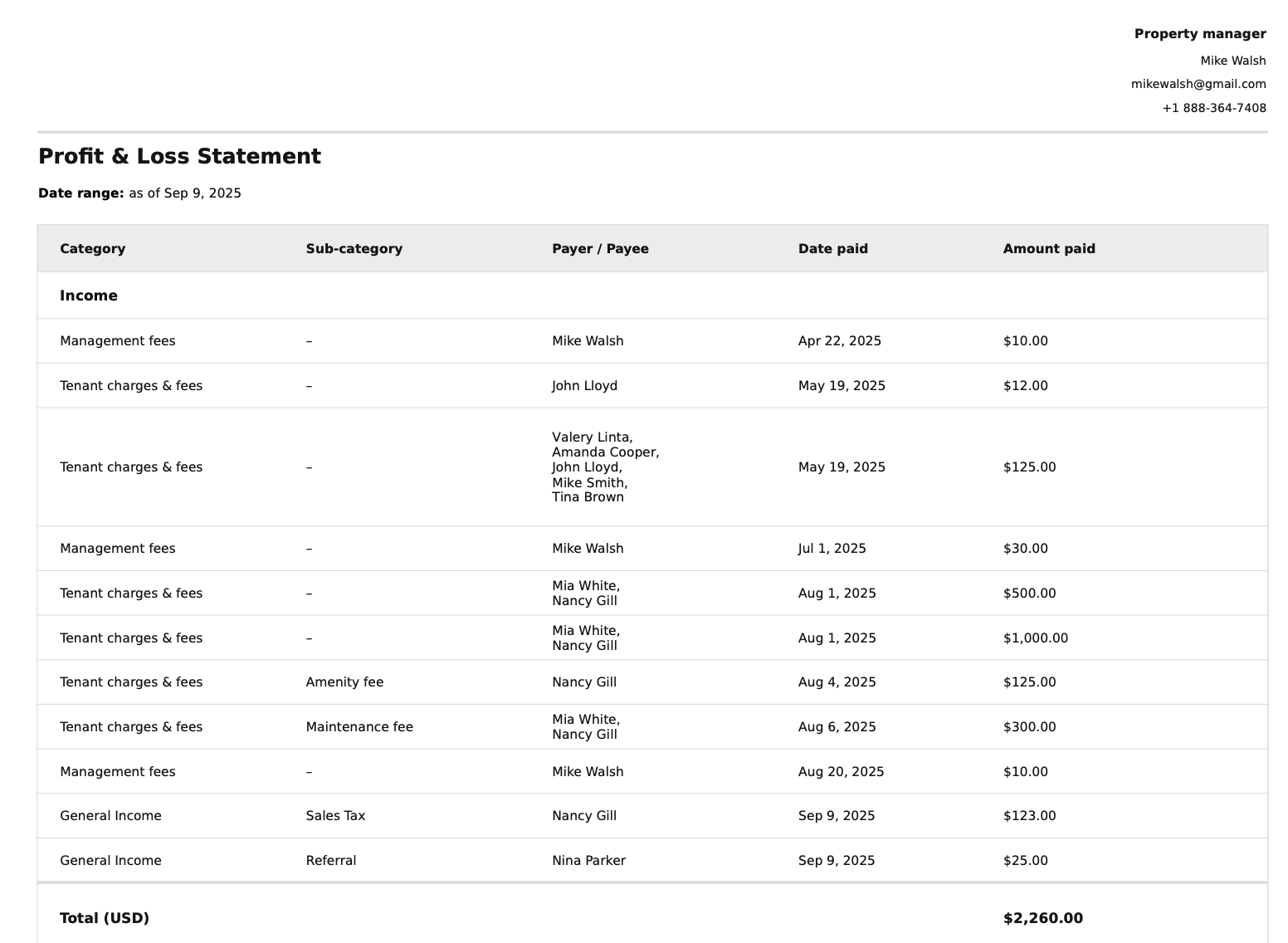
Task: Click the Date paid column header
Action: click(x=833, y=249)
